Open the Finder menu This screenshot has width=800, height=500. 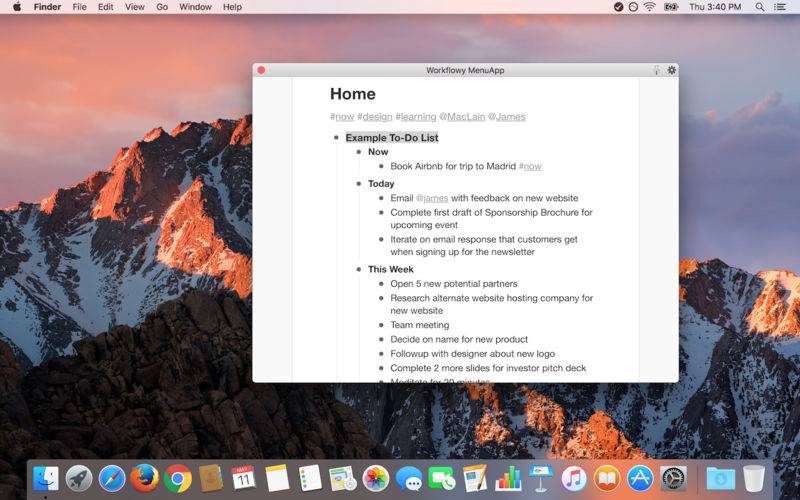point(47,7)
